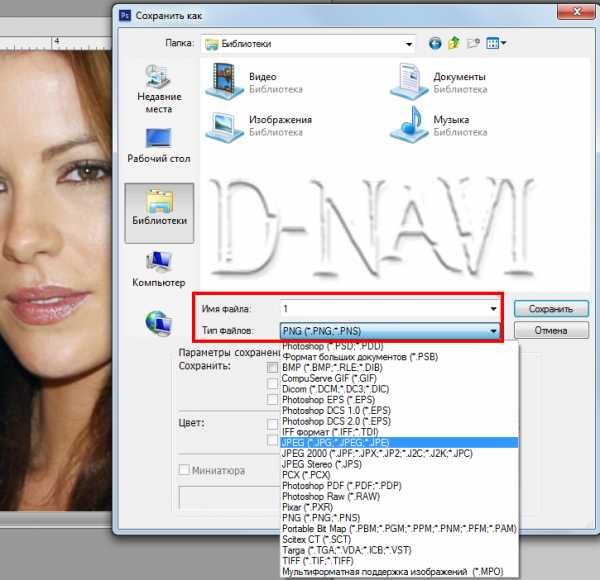Click the Сохранить button

[551, 309]
